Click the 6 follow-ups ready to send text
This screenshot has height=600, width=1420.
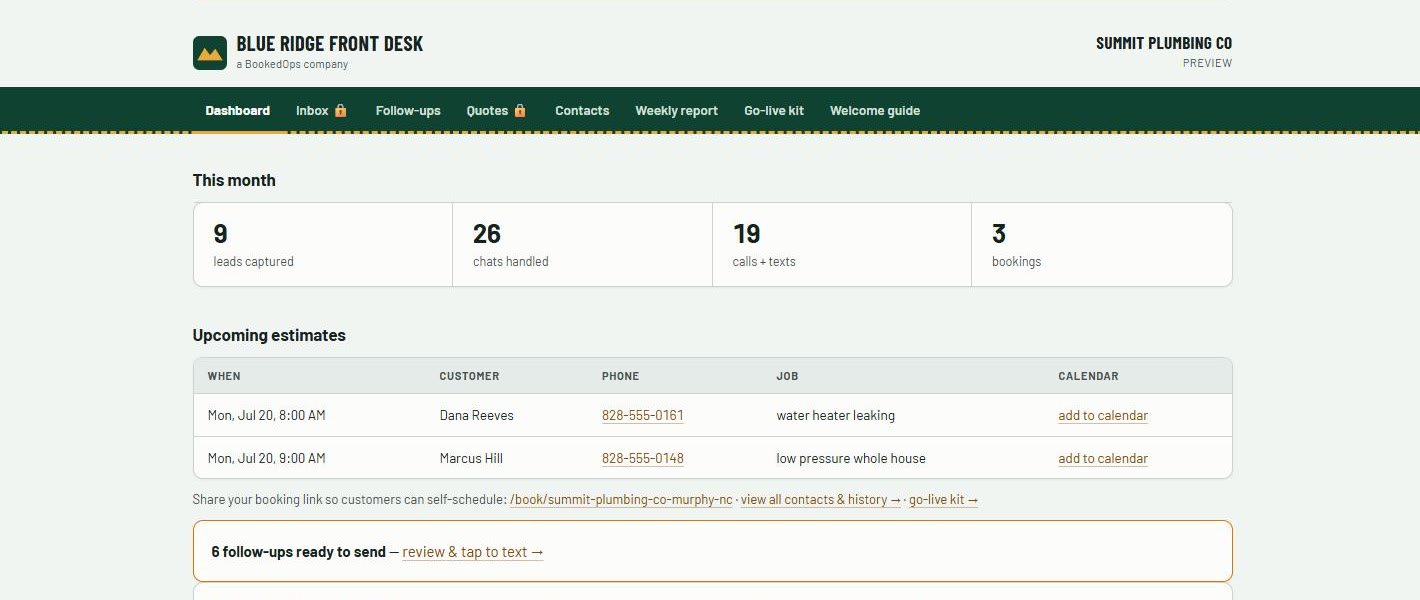[298, 552]
